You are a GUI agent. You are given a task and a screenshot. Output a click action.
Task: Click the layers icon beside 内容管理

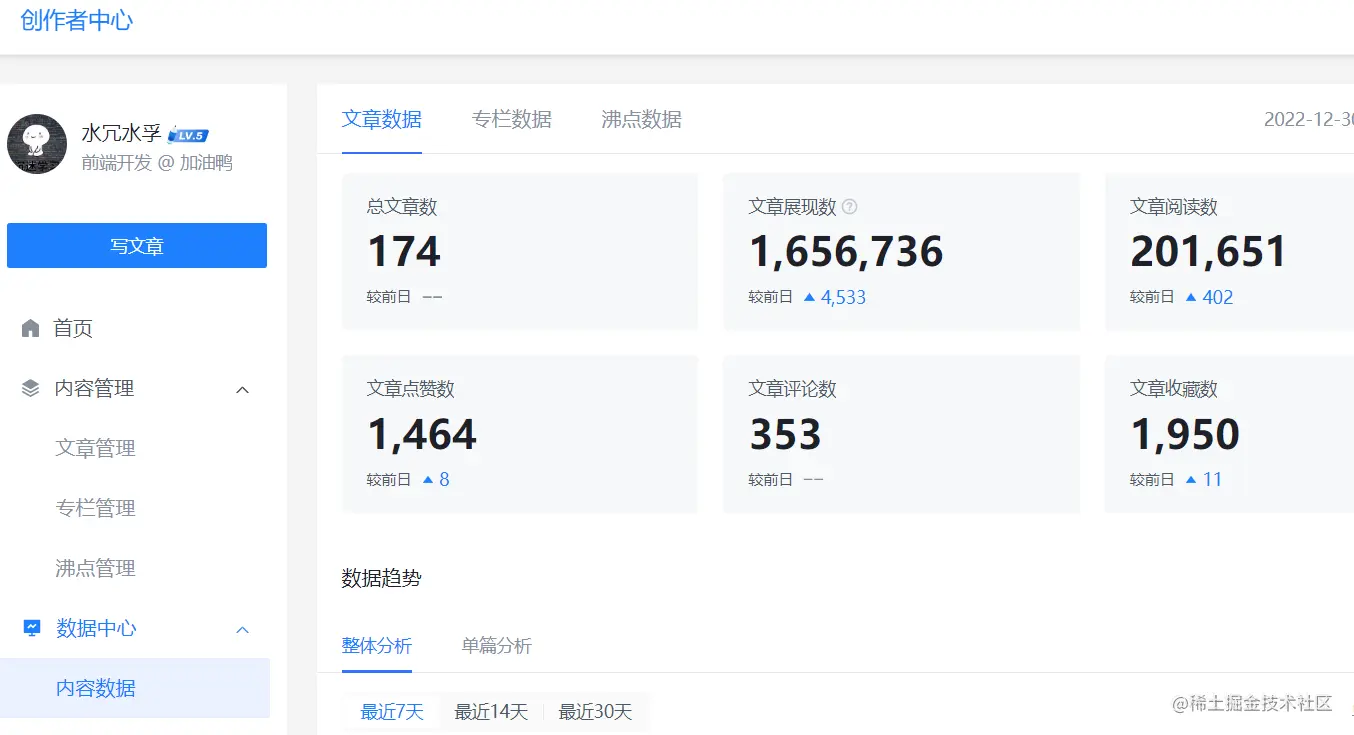31,388
